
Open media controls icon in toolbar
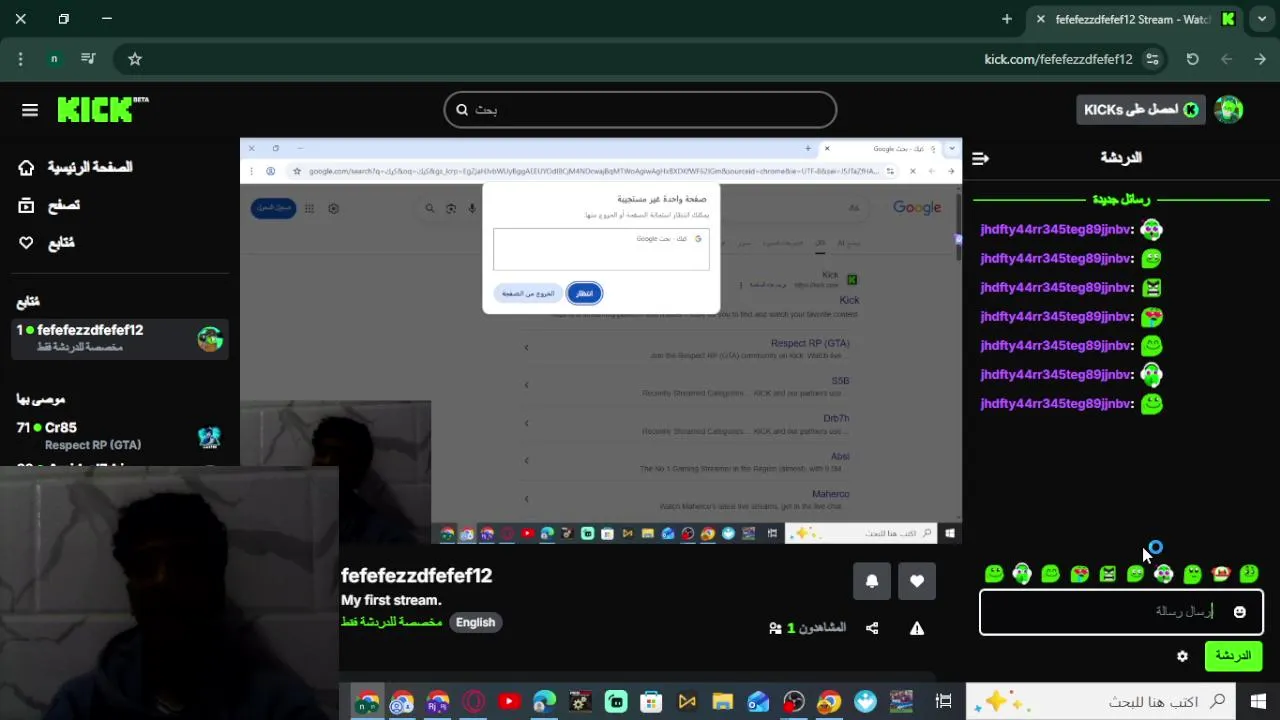point(88,59)
